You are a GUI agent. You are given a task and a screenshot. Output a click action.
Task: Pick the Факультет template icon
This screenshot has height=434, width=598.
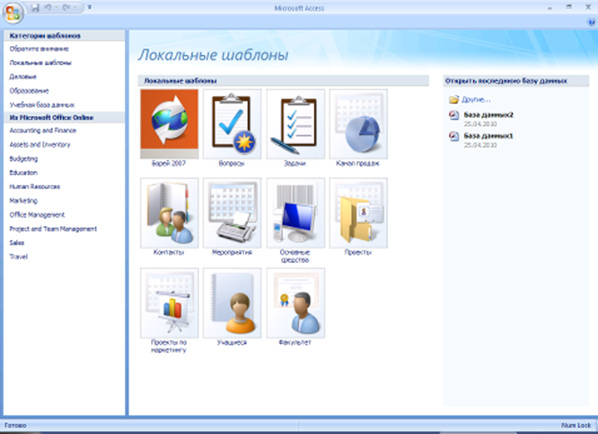[296, 303]
